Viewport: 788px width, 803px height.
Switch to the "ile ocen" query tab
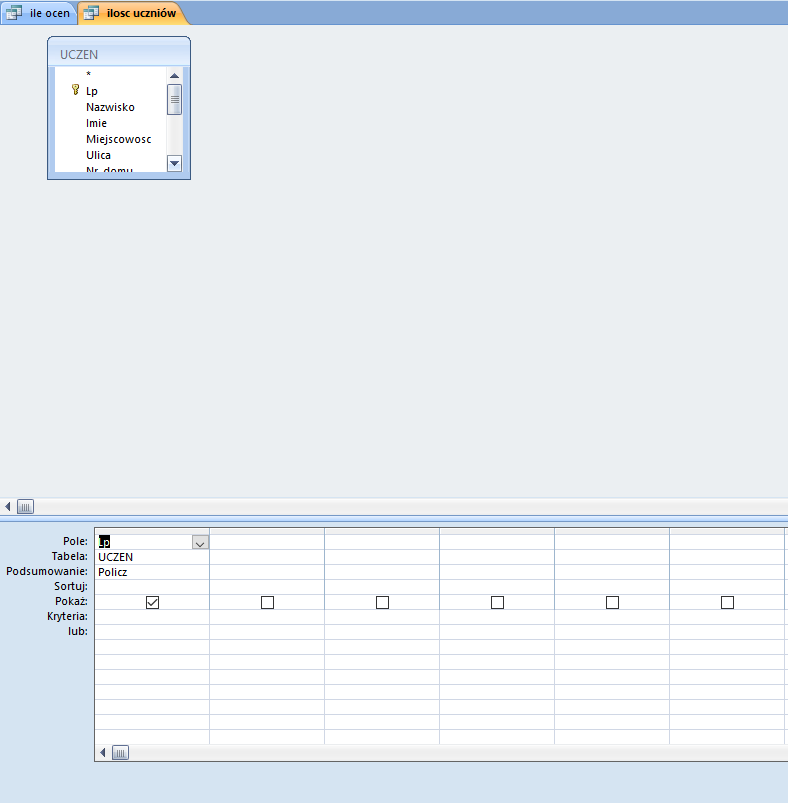(x=49, y=13)
